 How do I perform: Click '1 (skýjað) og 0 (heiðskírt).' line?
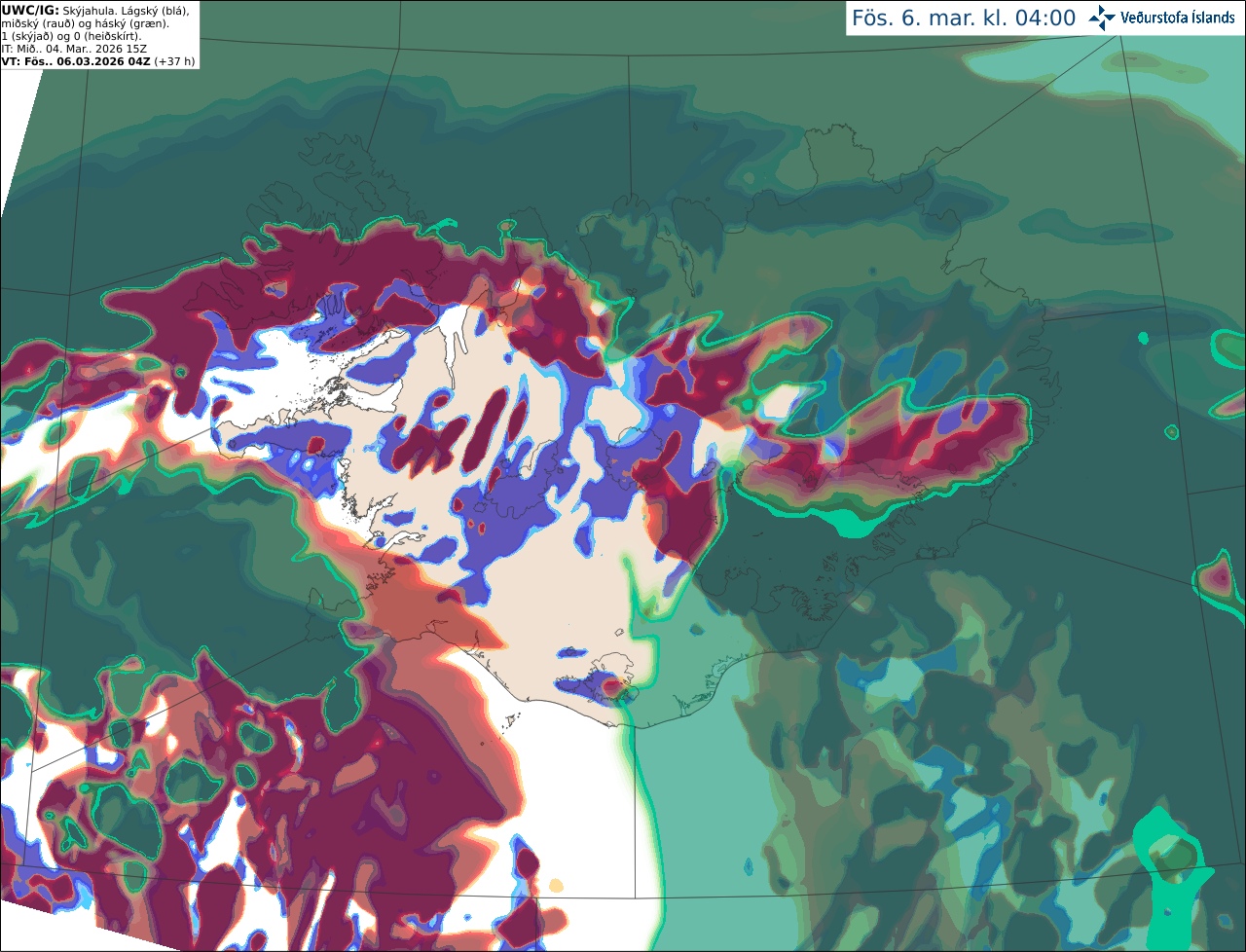71,36
